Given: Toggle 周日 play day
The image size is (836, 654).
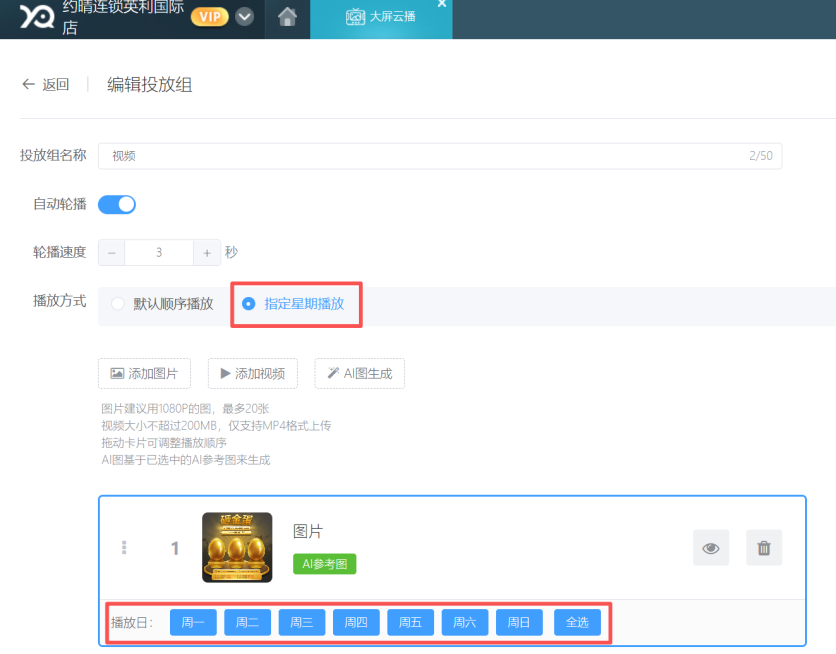Looking at the screenshot, I should point(519,622).
